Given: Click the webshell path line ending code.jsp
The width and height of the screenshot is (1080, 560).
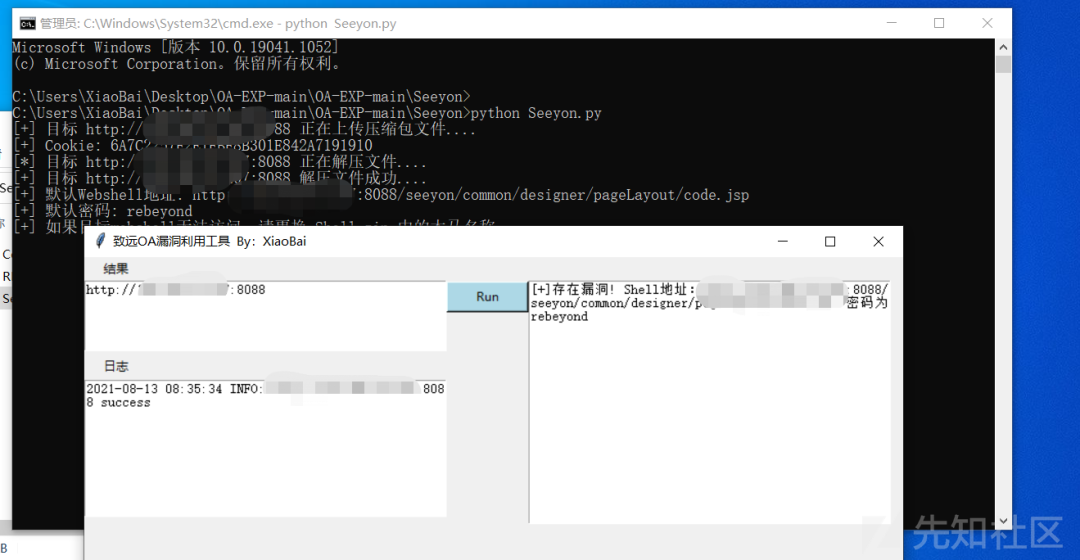Looking at the screenshot, I should (381, 195).
